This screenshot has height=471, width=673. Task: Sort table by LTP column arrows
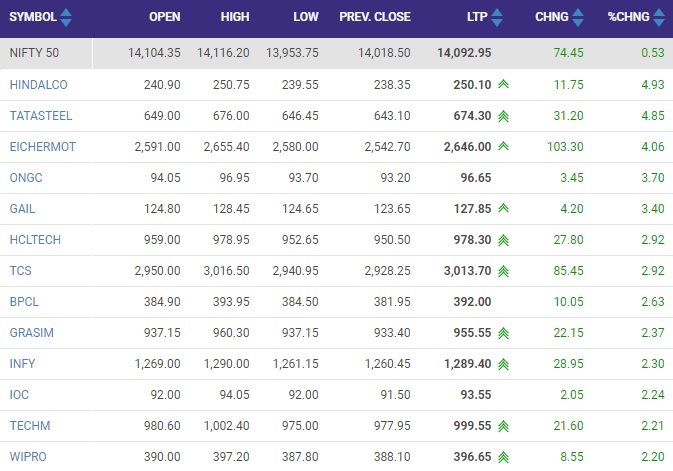pos(497,17)
